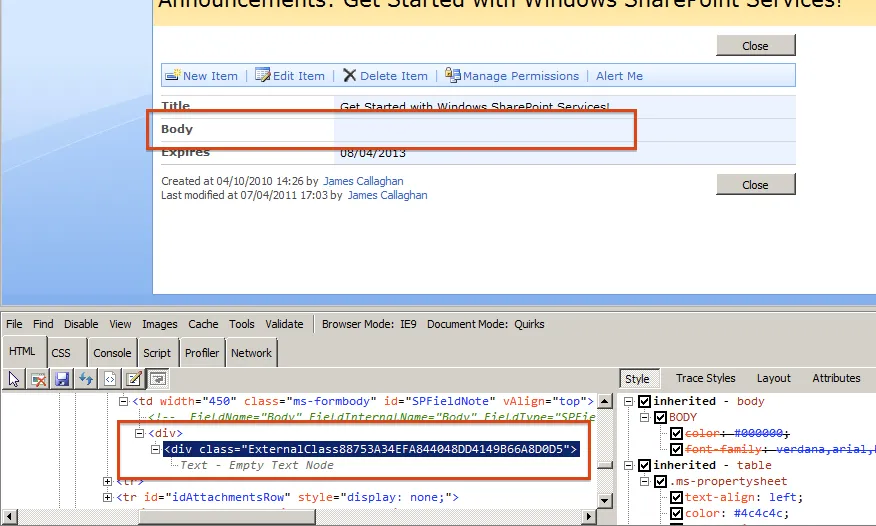
Task: Switch to the HTML tab
Action: click(22, 351)
